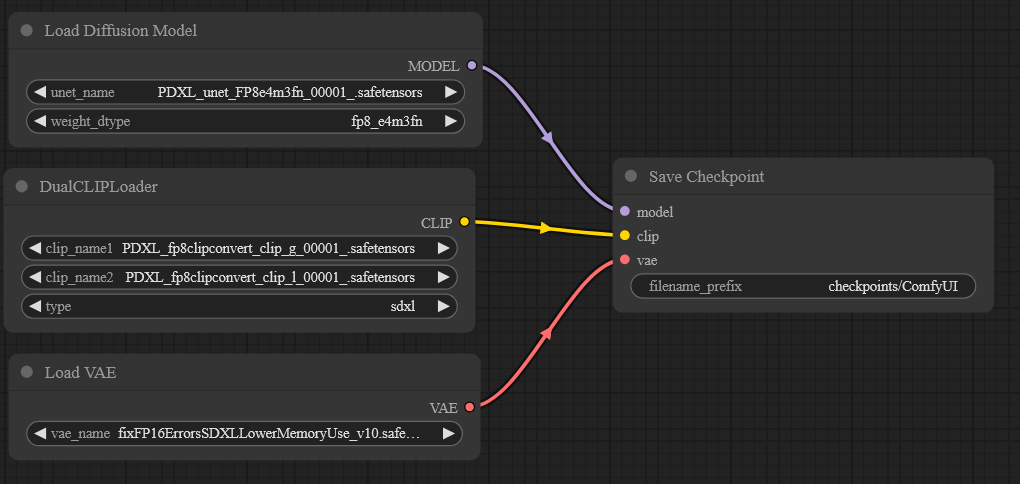The height and width of the screenshot is (484, 1020).
Task: Click the purple model input socket
Action: (x=625, y=211)
